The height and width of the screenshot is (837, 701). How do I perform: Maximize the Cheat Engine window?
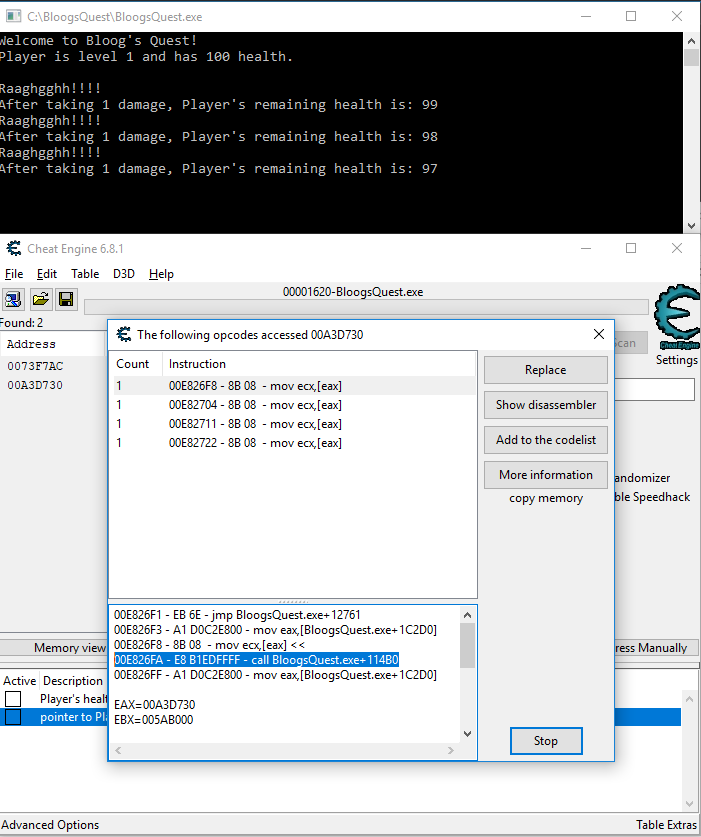(631, 248)
